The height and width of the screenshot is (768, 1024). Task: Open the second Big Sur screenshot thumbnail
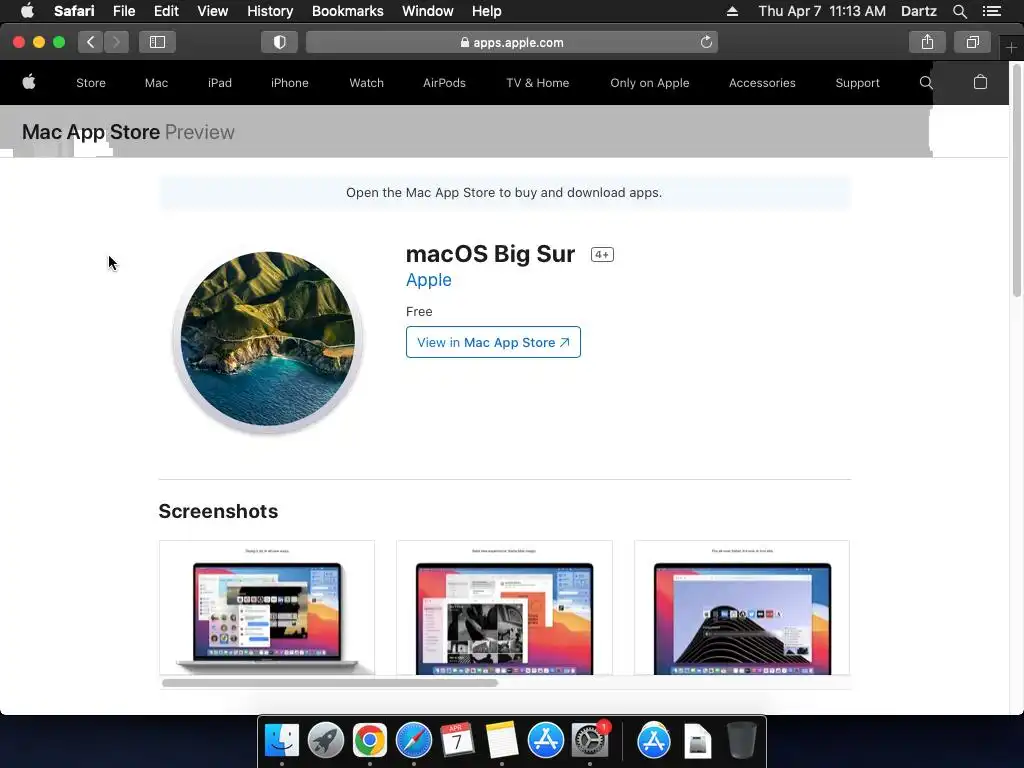click(x=504, y=607)
